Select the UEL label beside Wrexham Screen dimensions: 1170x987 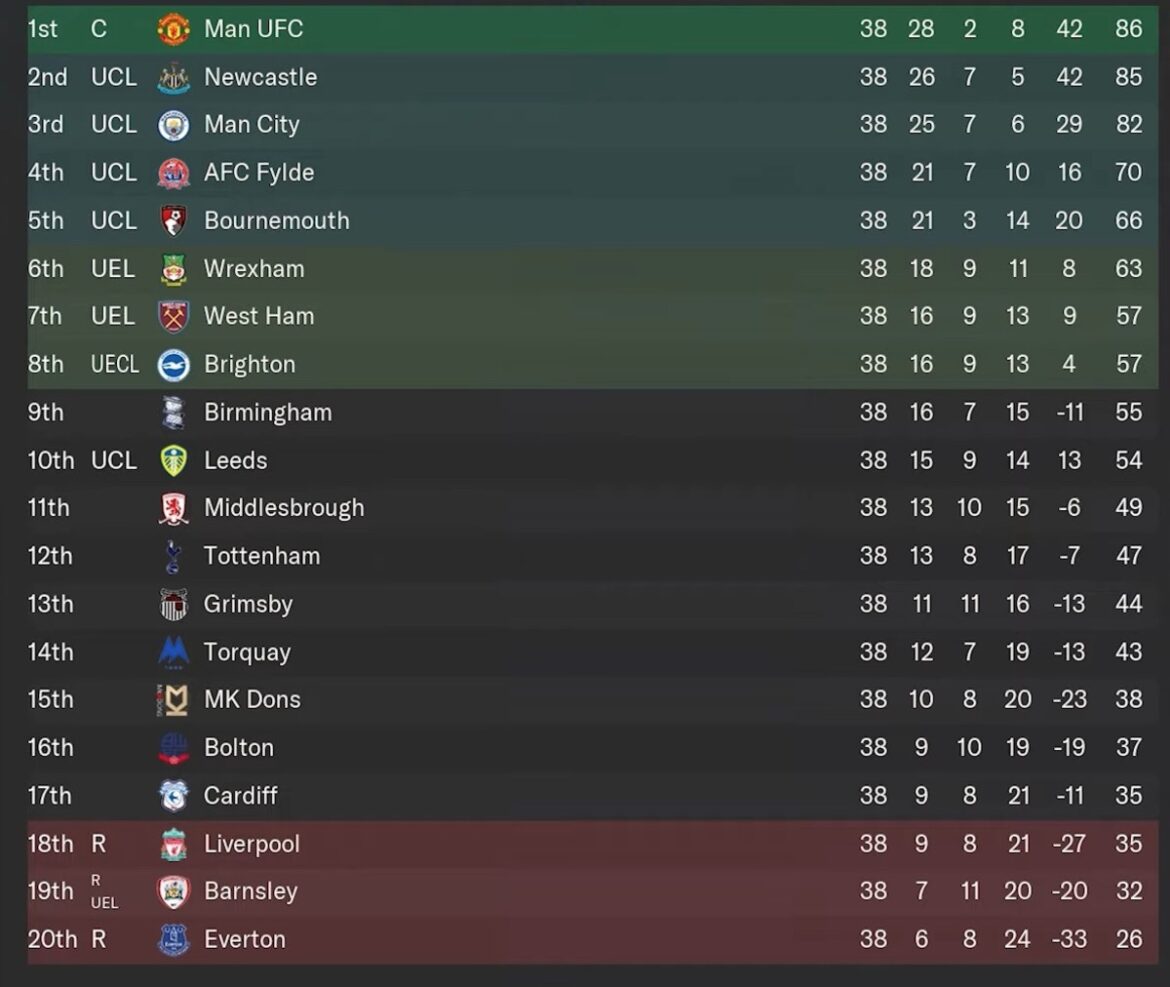113,268
